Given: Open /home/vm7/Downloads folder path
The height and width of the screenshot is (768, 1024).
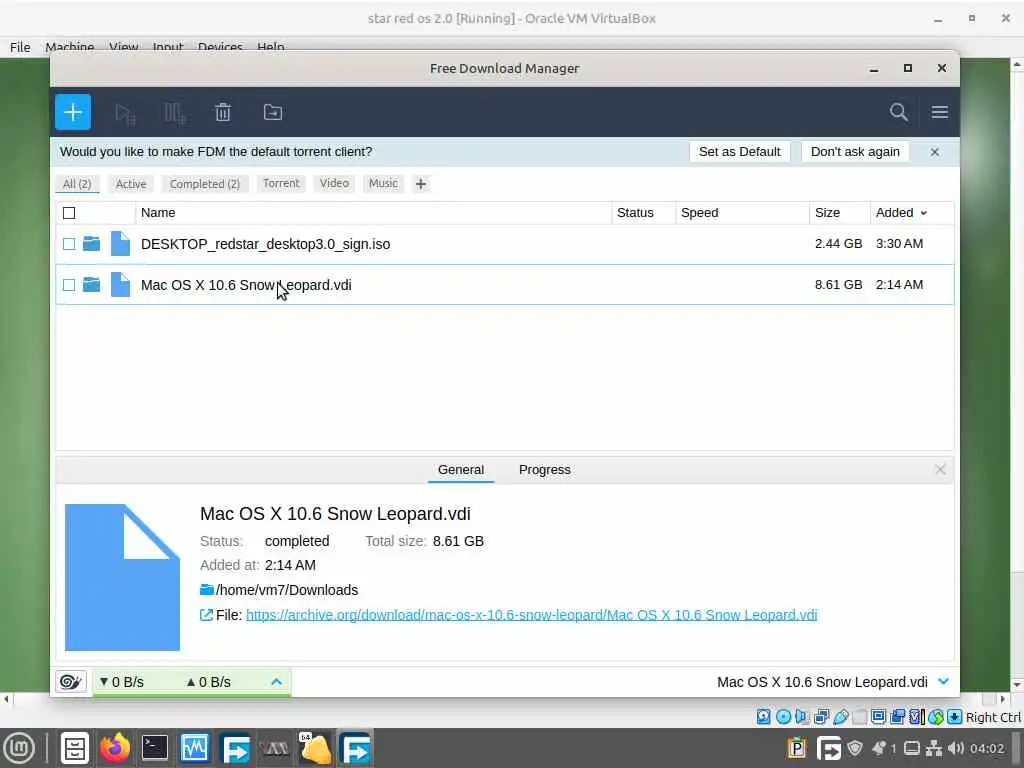Looking at the screenshot, I should pyautogui.click(x=287, y=590).
